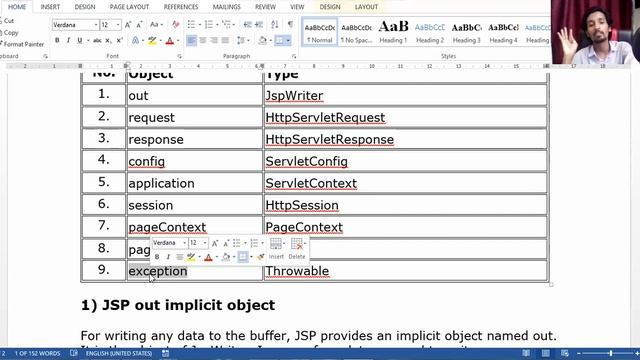Open the PAGE LAYOUT tab
The width and height of the screenshot is (640, 360).
(x=129, y=7)
